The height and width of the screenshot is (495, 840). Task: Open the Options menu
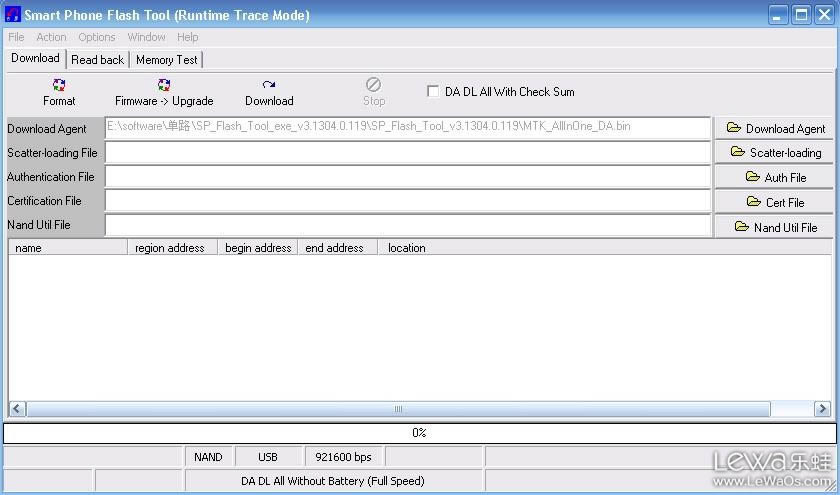[97, 37]
